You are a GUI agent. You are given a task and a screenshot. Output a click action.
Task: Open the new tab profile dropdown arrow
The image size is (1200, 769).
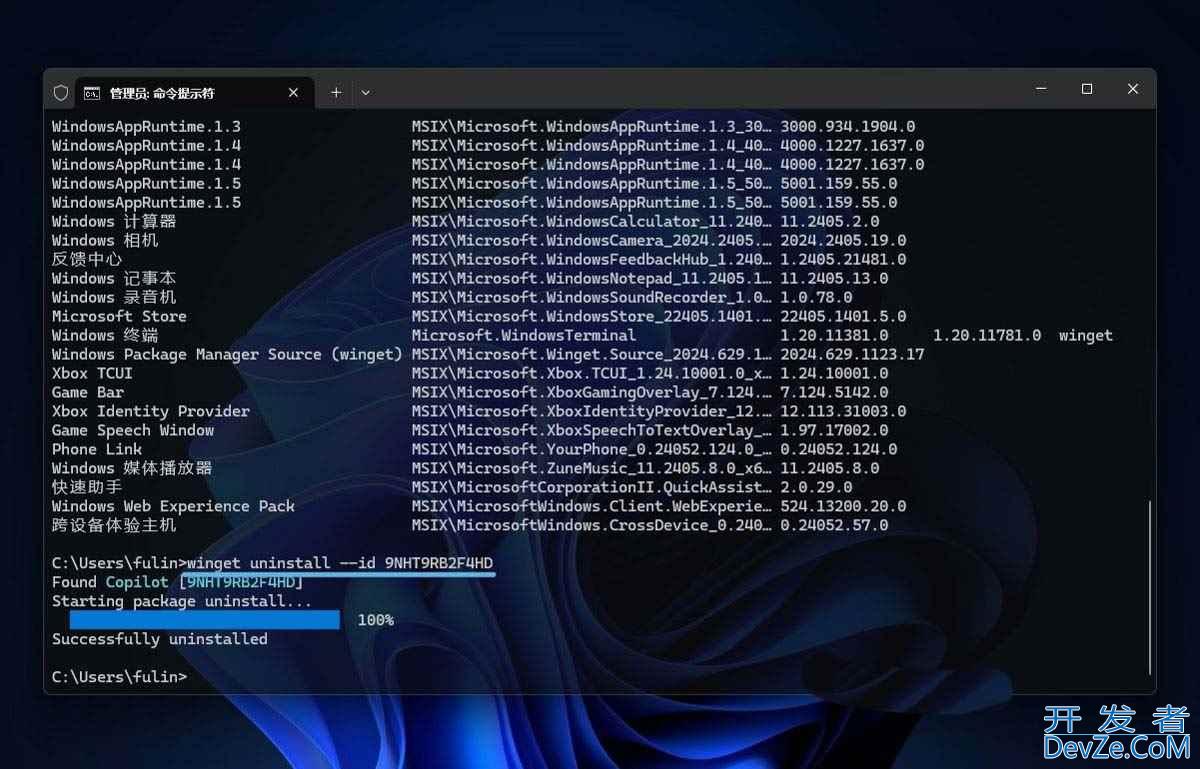pos(365,92)
